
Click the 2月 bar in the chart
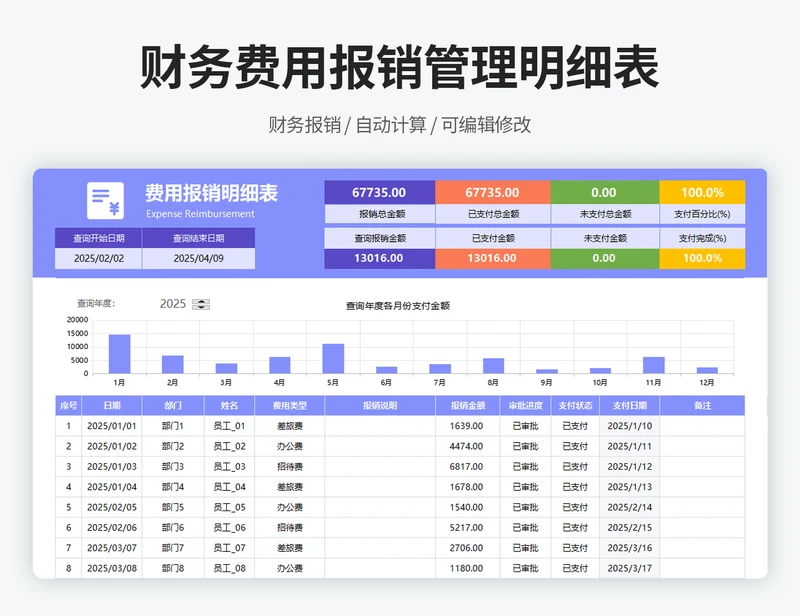click(x=172, y=364)
